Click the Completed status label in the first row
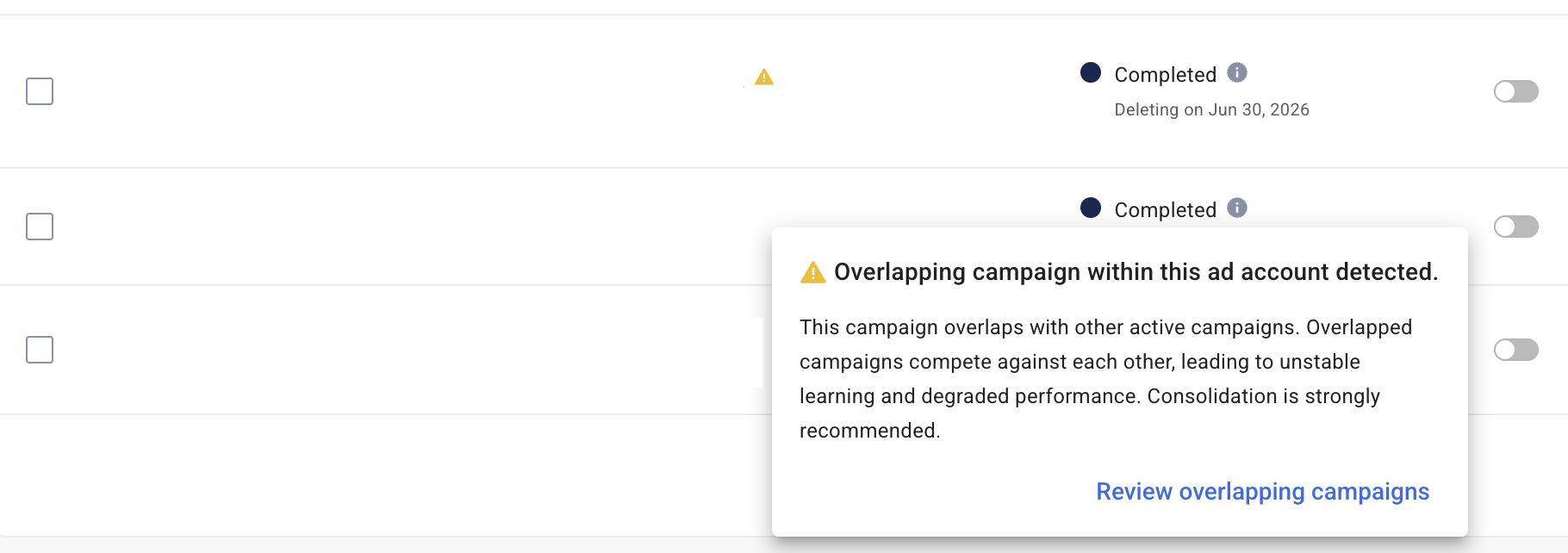Image resolution: width=1568 pixels, height=553 pixels. click(x=1165, y=75)
